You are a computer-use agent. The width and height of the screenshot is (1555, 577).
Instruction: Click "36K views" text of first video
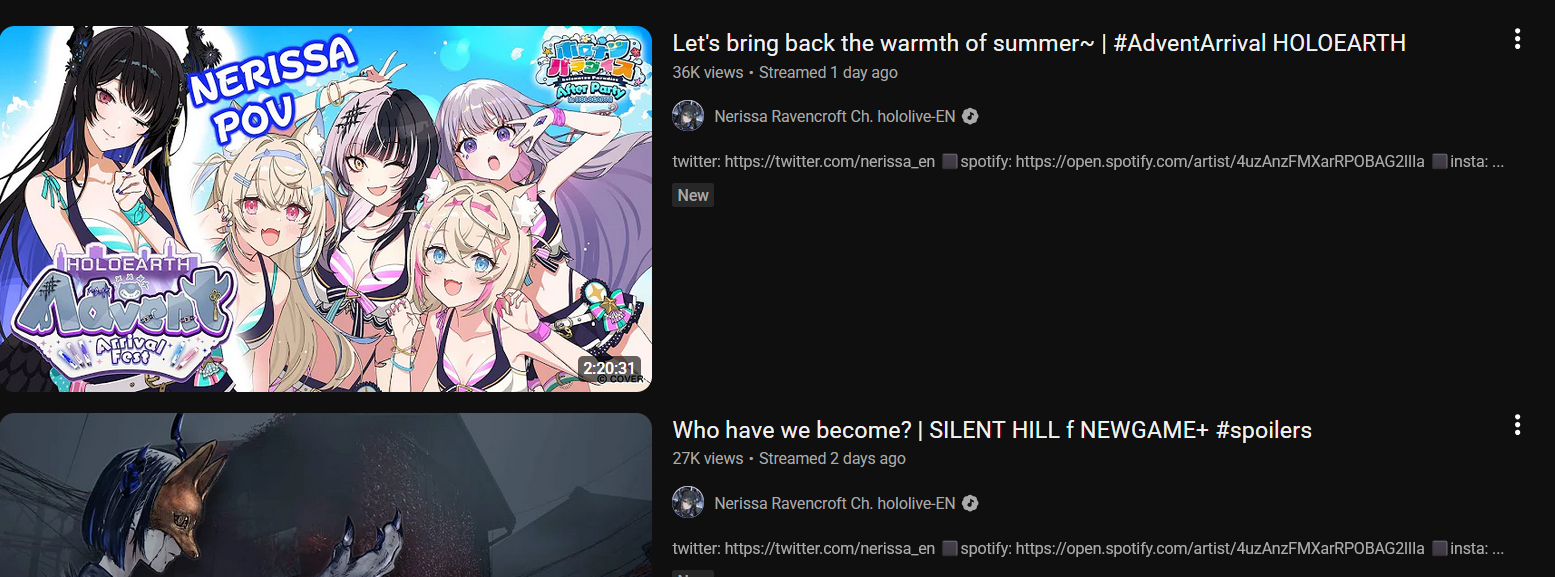click(x=708, y=72)
